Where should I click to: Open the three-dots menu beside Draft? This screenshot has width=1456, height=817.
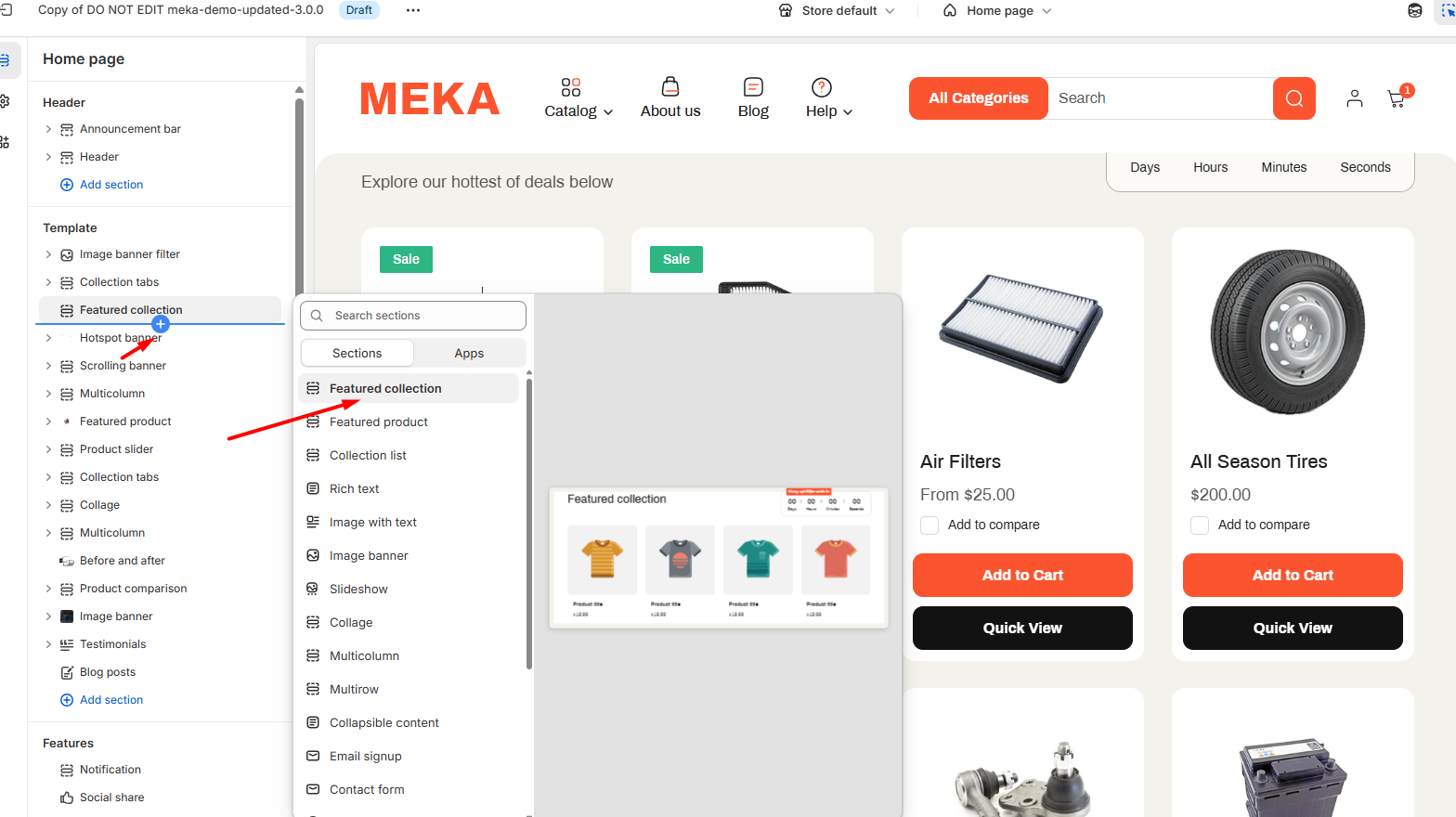(x=413, y=10)
